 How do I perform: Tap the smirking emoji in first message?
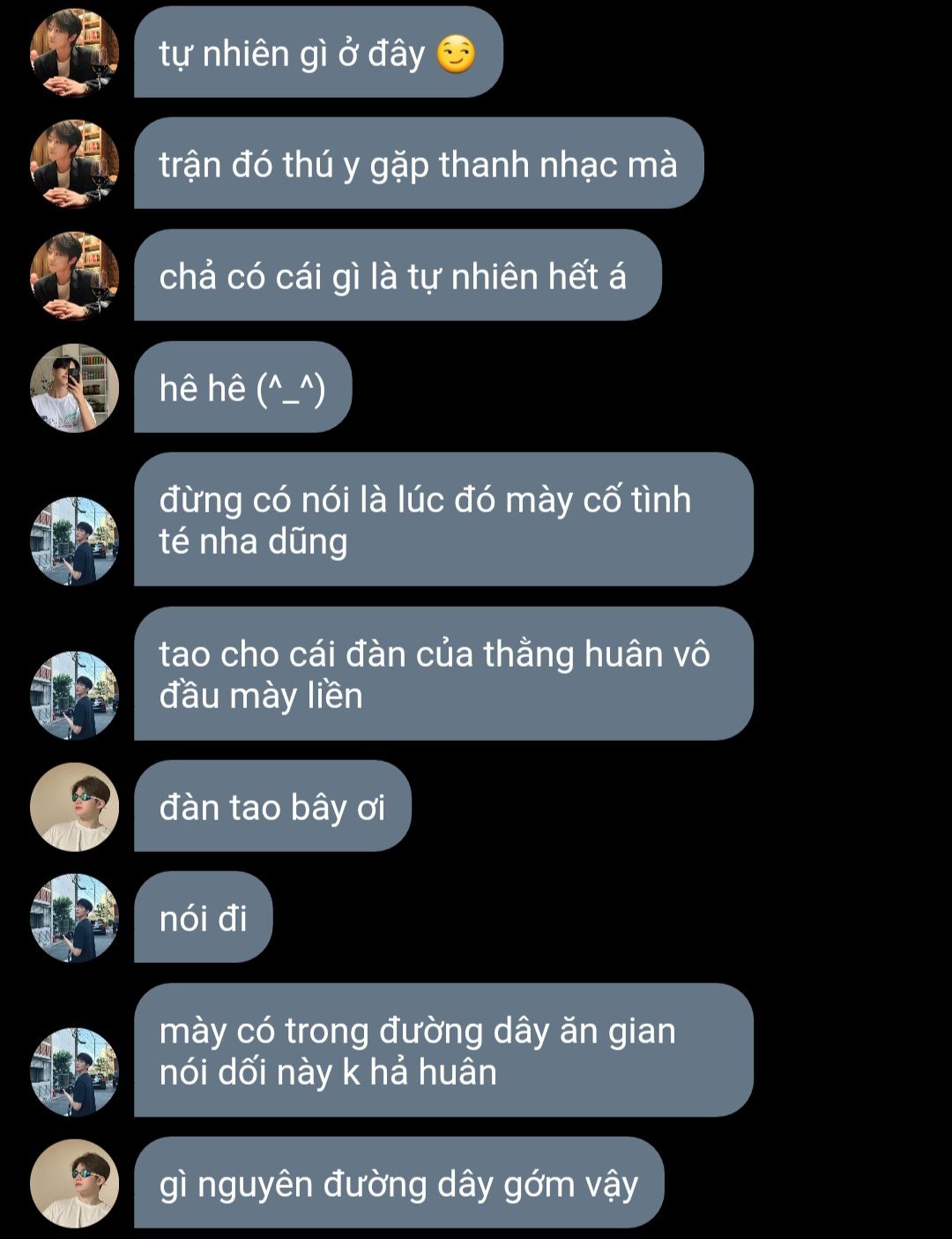(x=457, y=55)
